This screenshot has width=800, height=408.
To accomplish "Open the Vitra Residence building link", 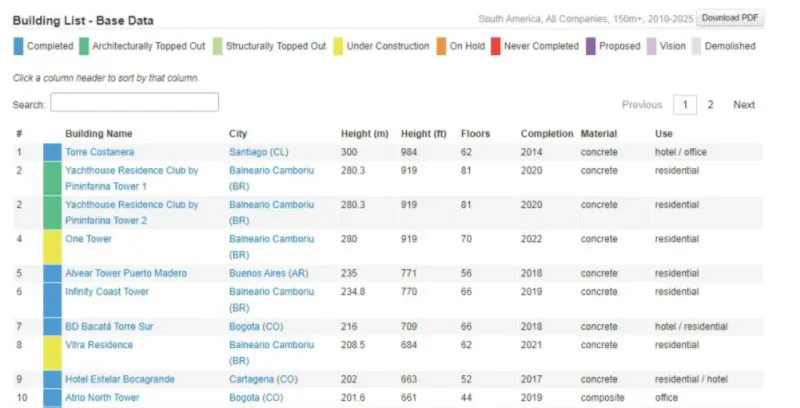I will pos(99,345).
